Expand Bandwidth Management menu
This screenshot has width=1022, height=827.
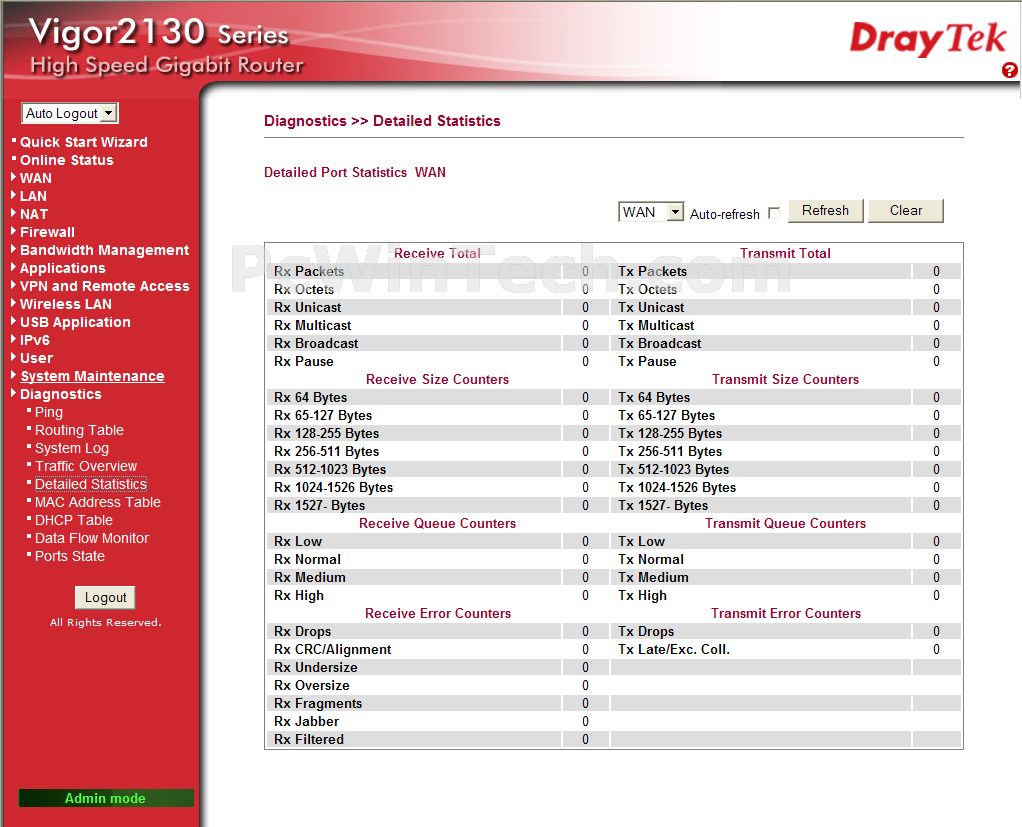tap(104, 250)
